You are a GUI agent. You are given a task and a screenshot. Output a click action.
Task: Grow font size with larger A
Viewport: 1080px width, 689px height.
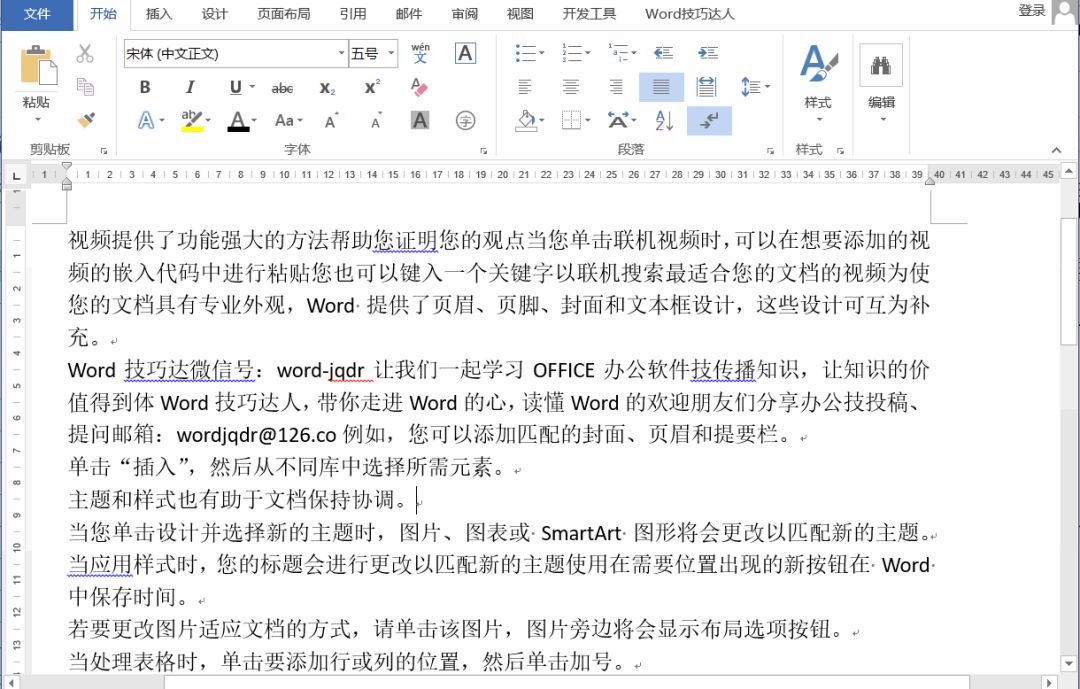click(x=331, y=121)
